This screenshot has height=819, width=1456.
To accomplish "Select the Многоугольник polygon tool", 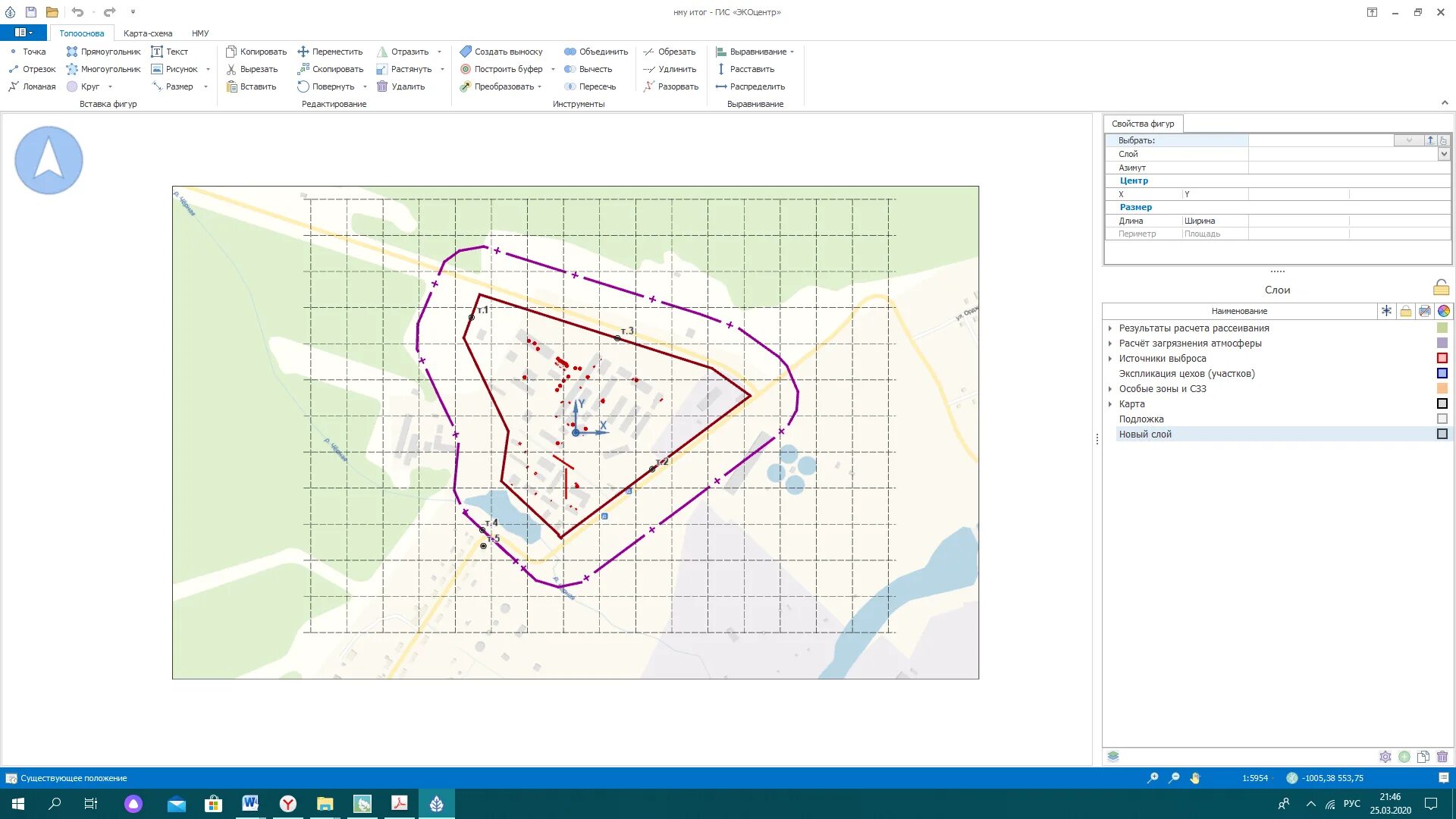I will [x=103, y=69].
